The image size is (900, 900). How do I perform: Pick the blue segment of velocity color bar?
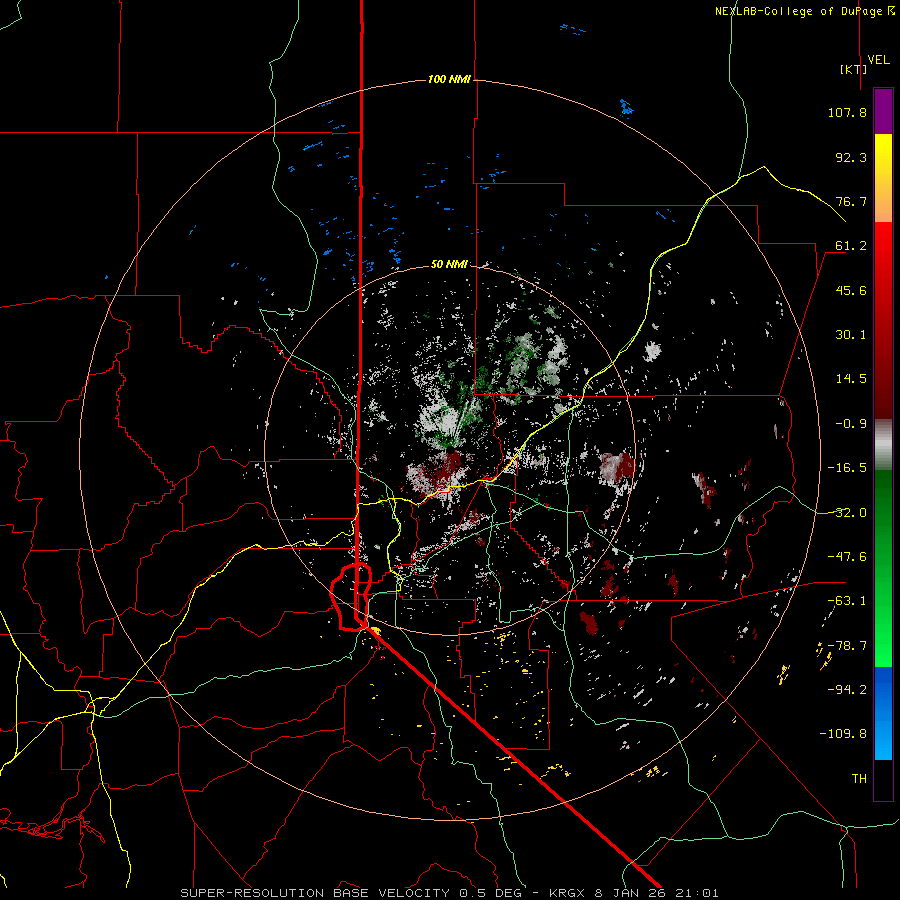point(883,713)
